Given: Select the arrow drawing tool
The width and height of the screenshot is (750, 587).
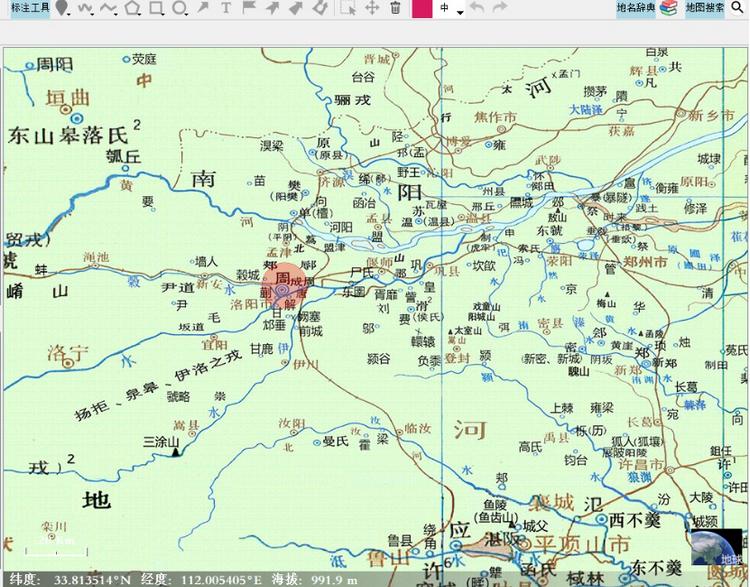Looking at the screenshot, I should point(204,8).
